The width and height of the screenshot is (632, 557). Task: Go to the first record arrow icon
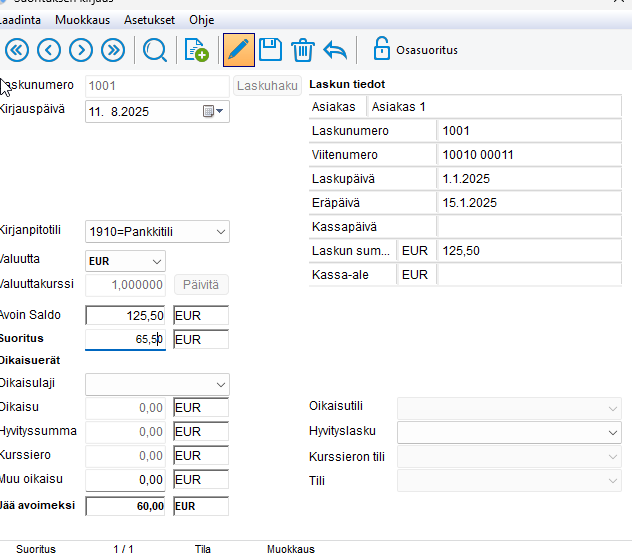click(17, 49)
